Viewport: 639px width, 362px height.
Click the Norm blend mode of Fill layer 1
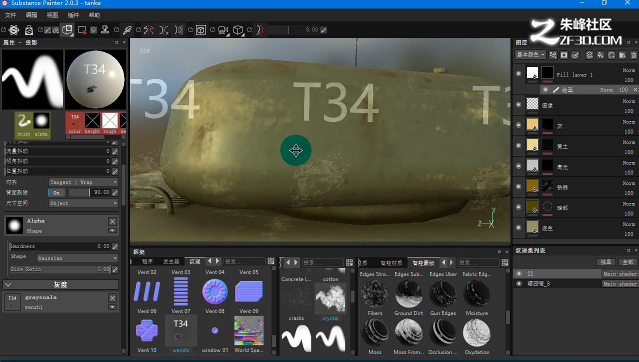click(628, 70)
